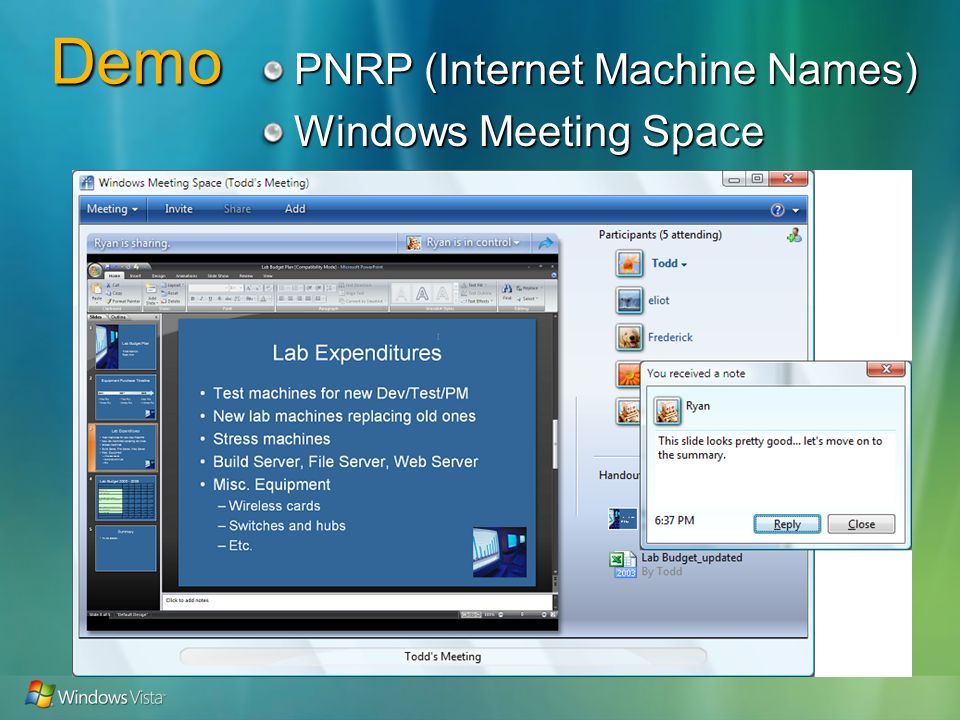This screenshot has height=720, width=960.
Task: Select slide 2 Equipment Purchase Timeline thumbnail
Action: coord(126,397)
